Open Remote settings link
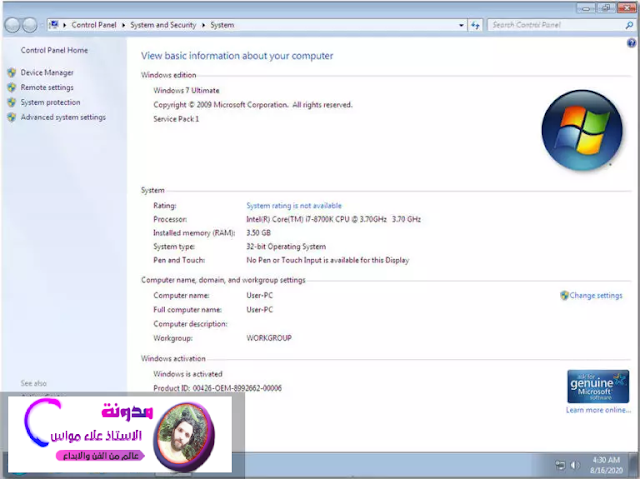Screen dimensions: 640x479 click(47, 87)
